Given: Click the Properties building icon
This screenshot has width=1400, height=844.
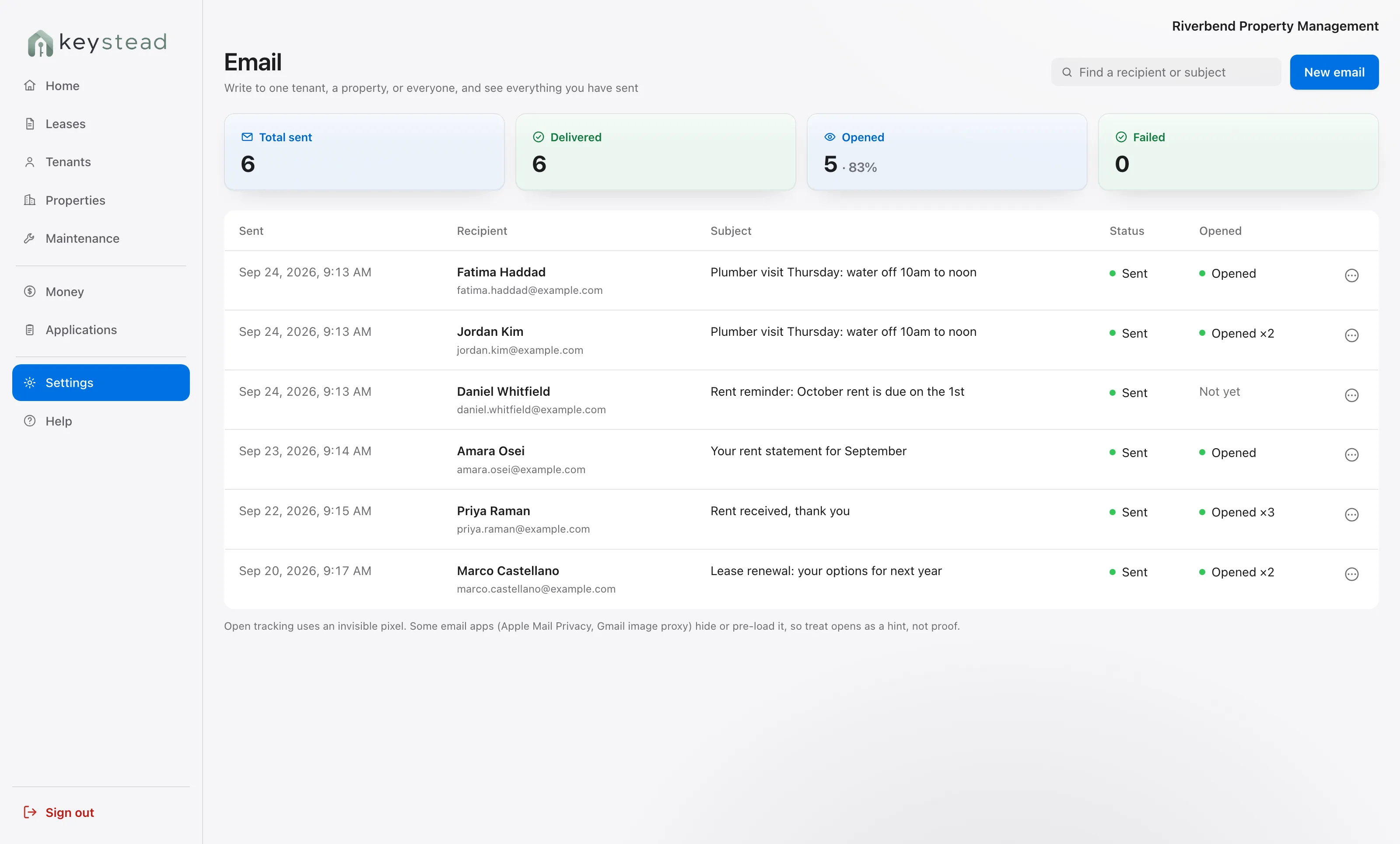Looking at the screenshot, I should [x=30, y=200].
